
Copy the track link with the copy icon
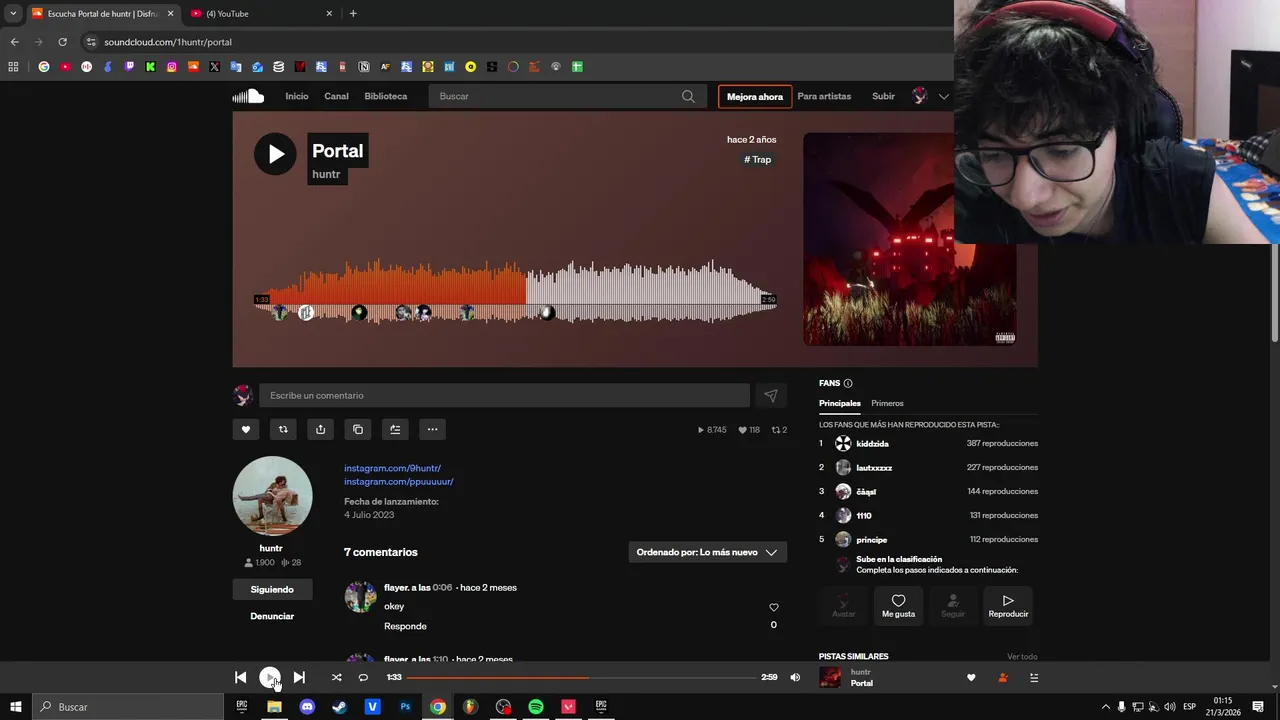click(358, 429)
